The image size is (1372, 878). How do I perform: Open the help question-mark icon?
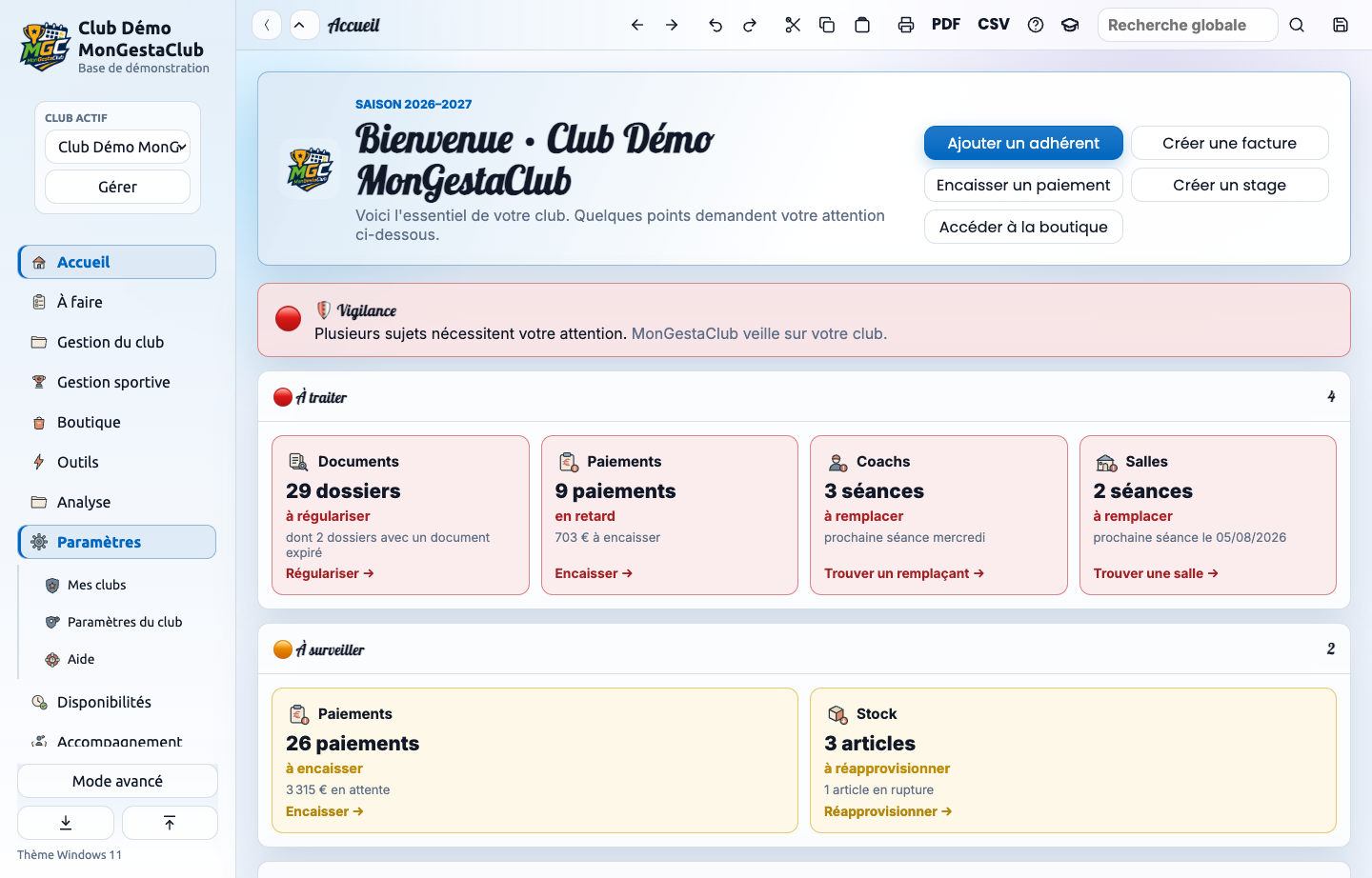click(x=1036, y=25)
